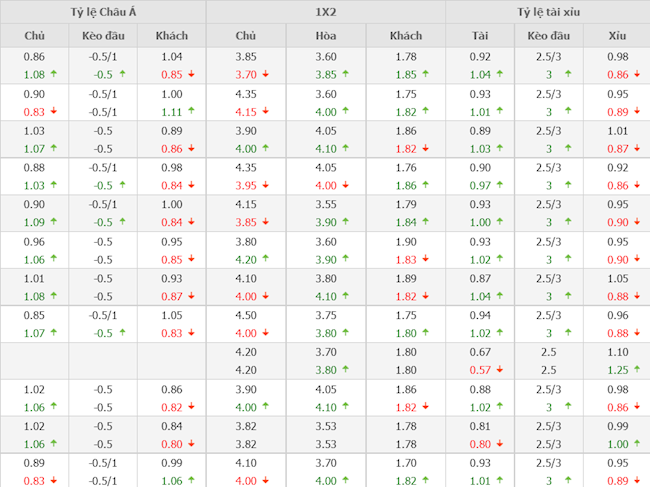The height and width of the screenshot is (488, 650).
Task: Click the down arrow beside 3.95 odds
Action: pos(266,186)
